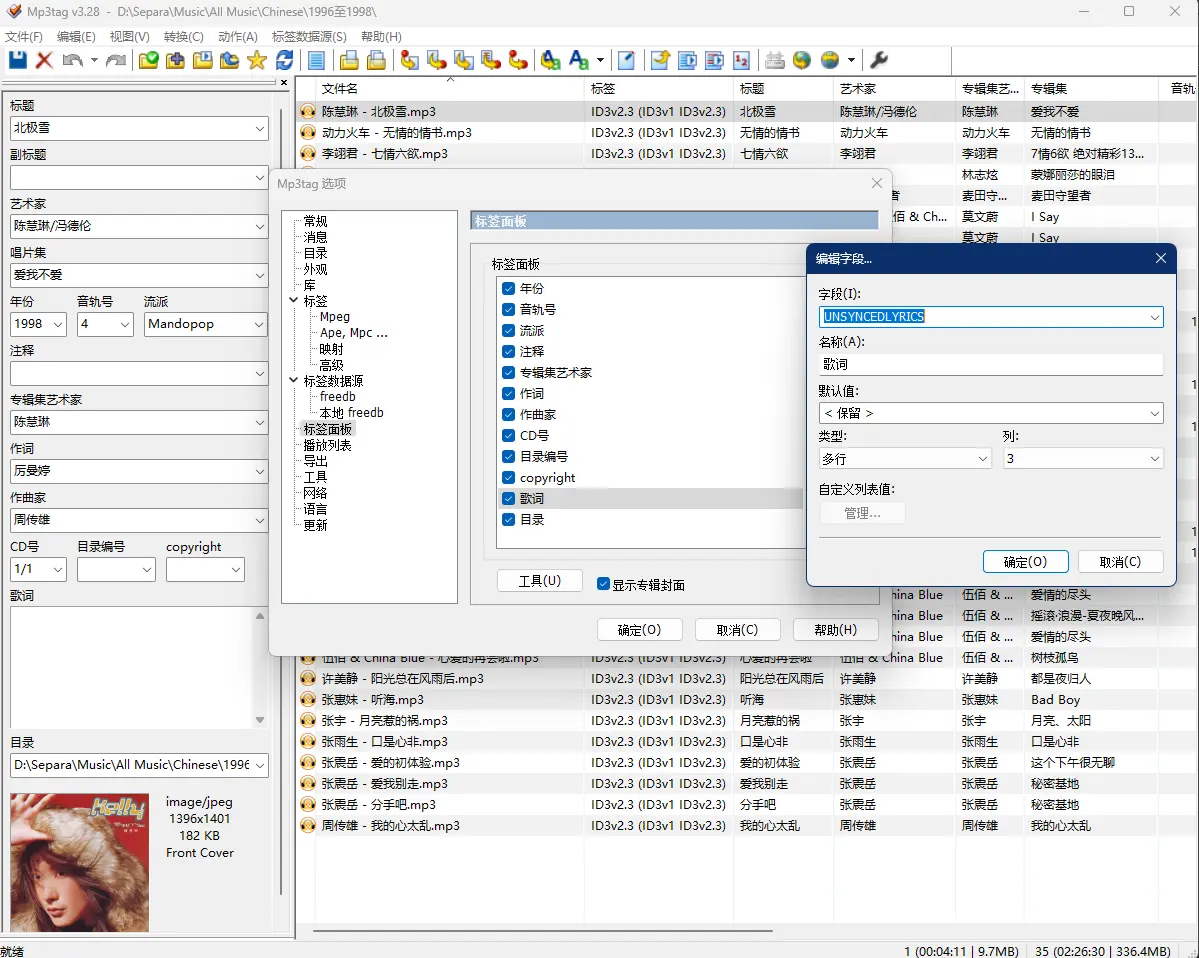
Task: Click the 工具(U) button
Action: (x=539, y=581)
